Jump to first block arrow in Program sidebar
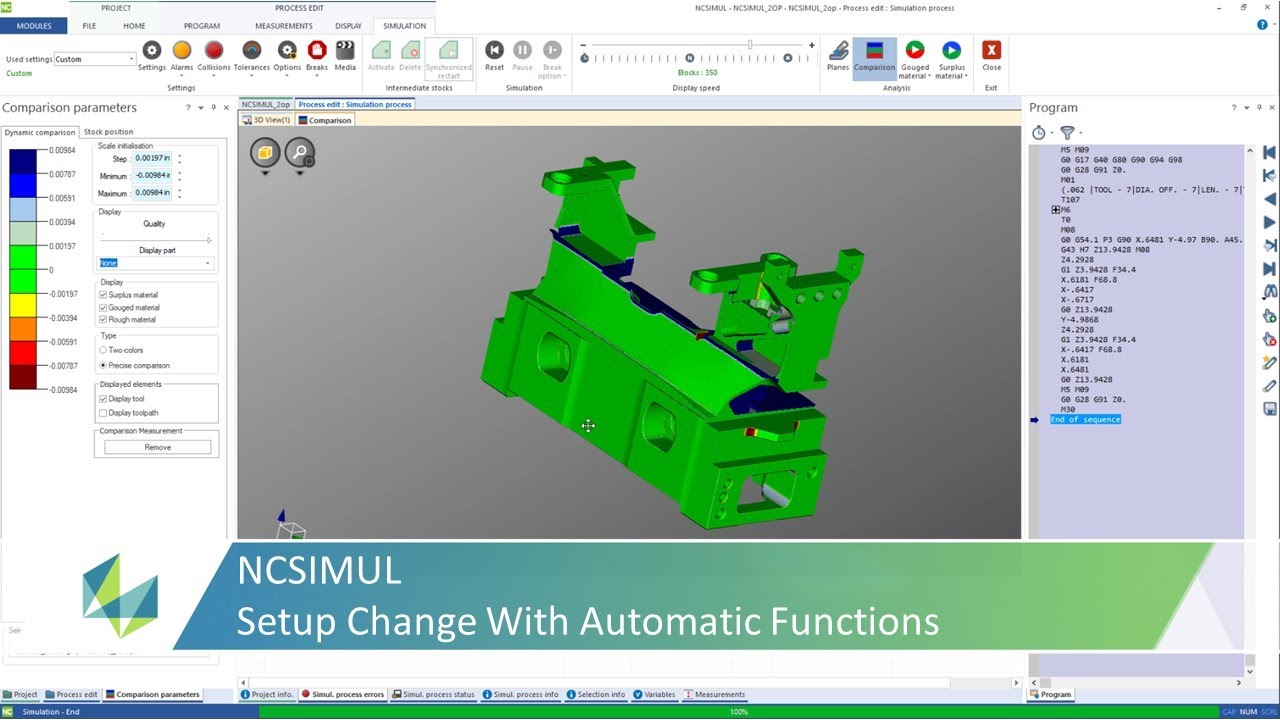1280x720 pixels. [1269, 153]
